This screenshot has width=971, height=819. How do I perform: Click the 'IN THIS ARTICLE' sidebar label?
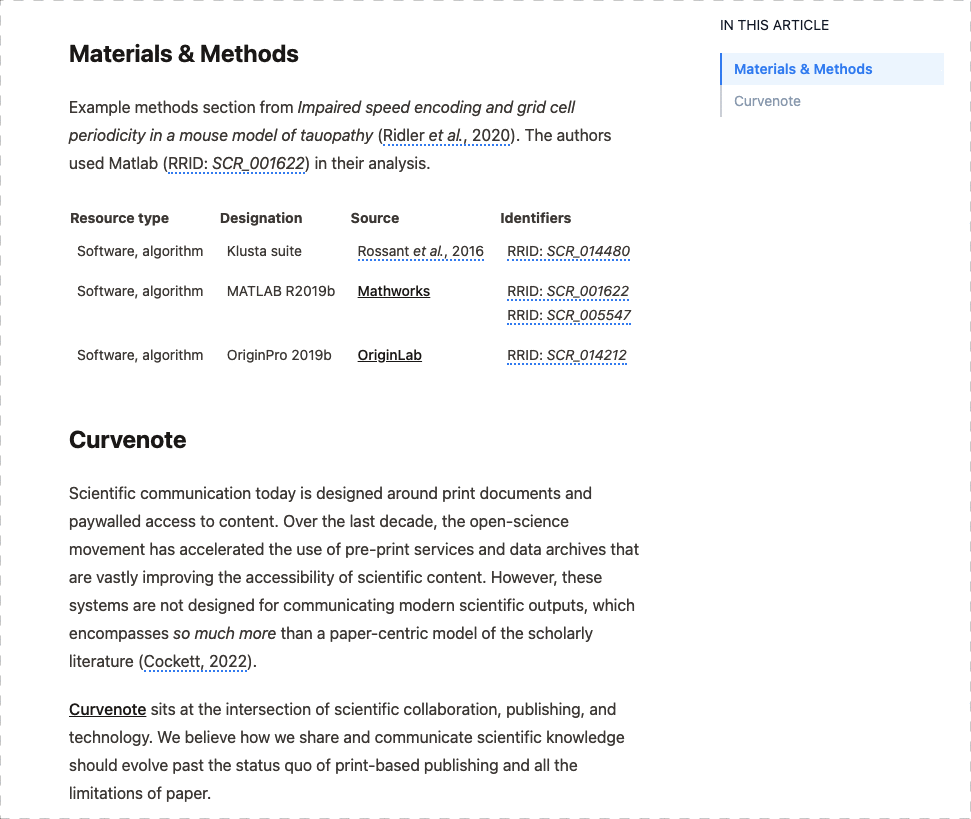pos(774,25)
